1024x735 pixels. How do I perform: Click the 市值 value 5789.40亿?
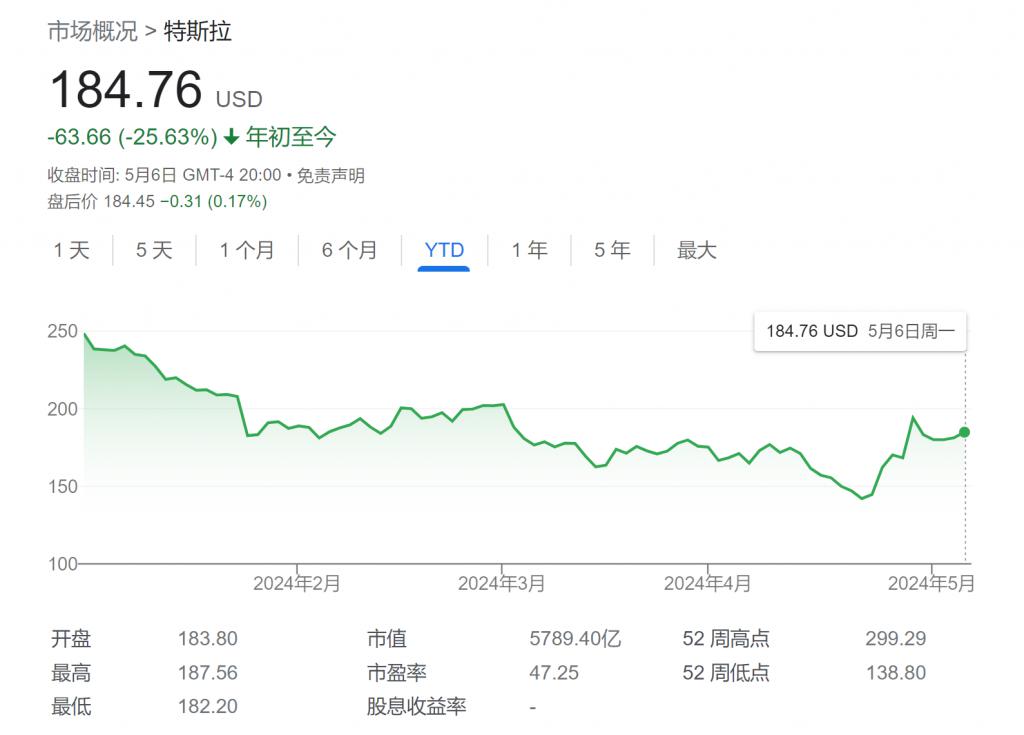(574, 639)
